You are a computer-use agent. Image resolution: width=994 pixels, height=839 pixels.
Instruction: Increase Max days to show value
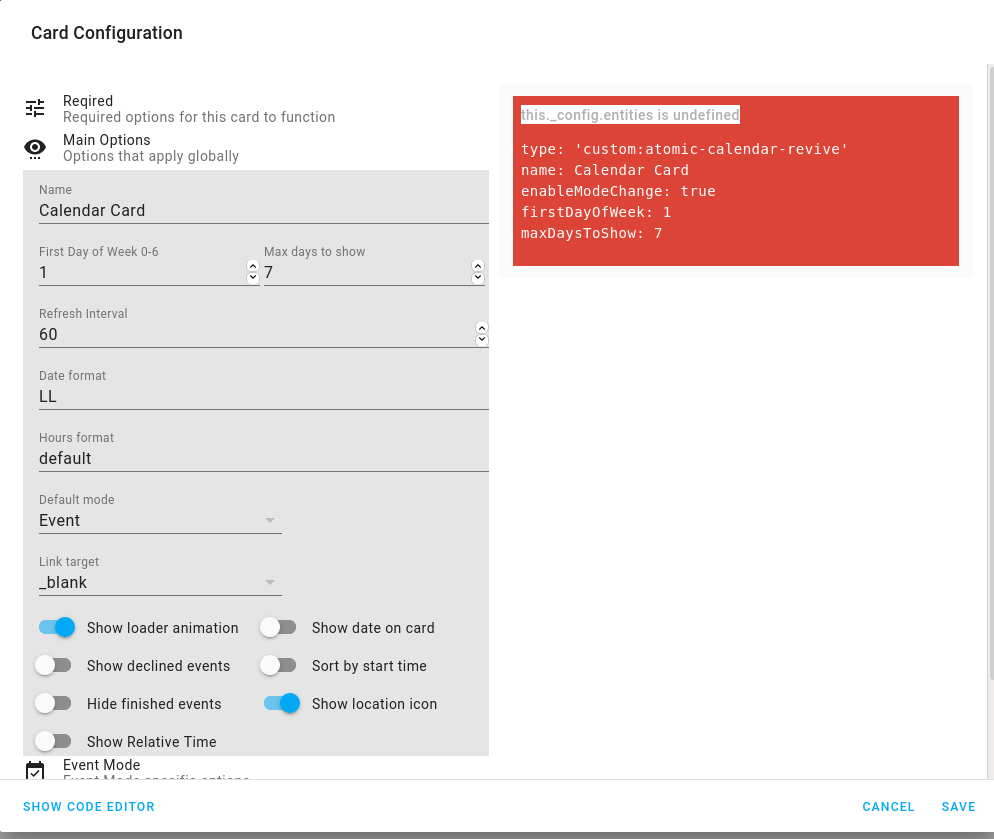[x=478, y=266]
